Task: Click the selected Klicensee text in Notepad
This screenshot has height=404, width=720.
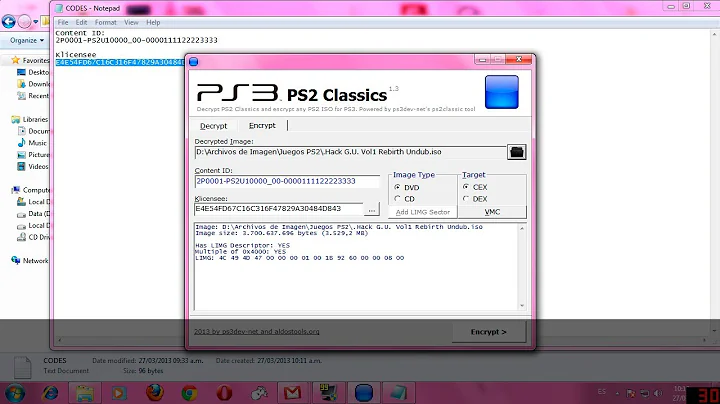Action: click(120, 62)
